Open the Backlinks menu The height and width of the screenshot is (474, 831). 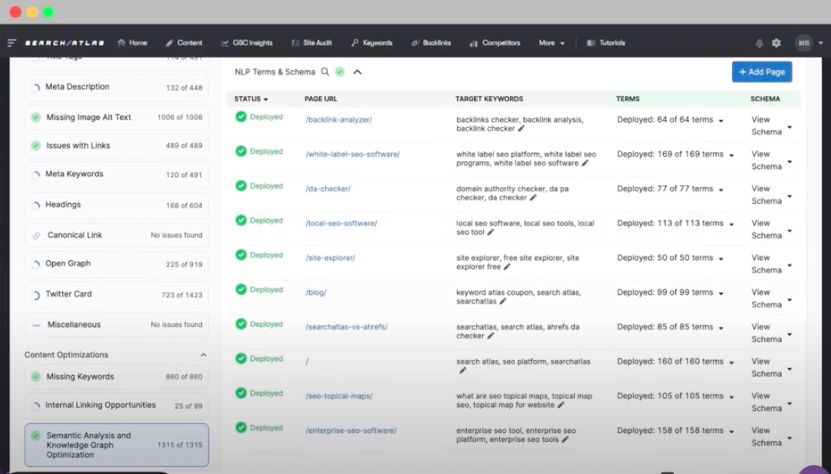tap(431, 43)
